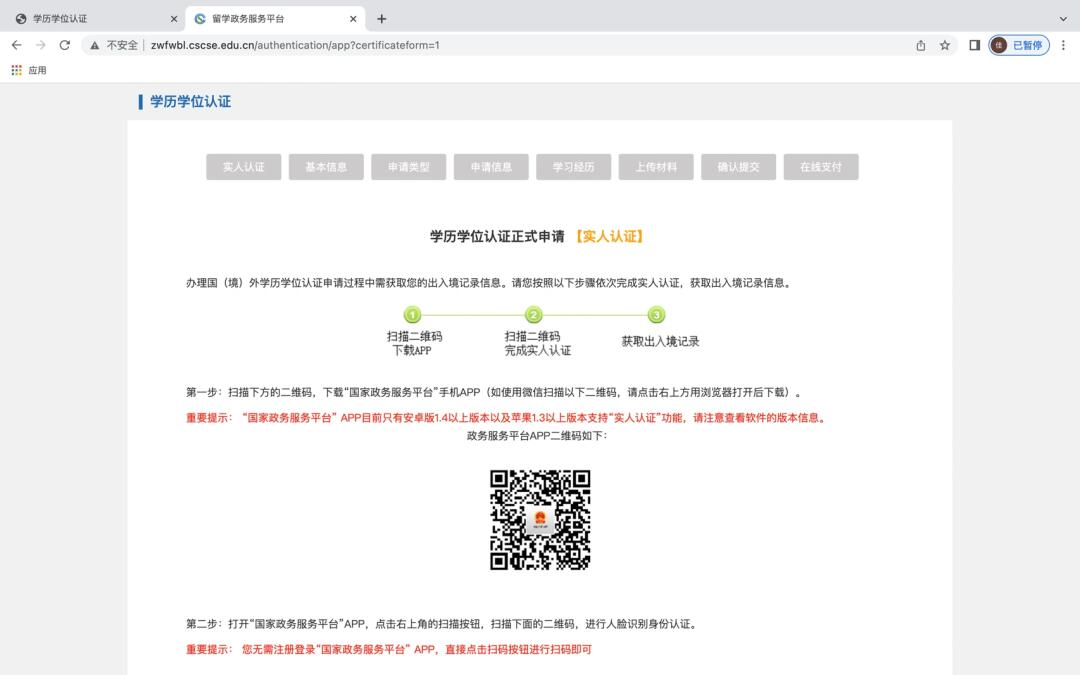Open the 应用 apps grid shortcut
The width and height of the screenshot is (1080, 675).
(29, 70)
